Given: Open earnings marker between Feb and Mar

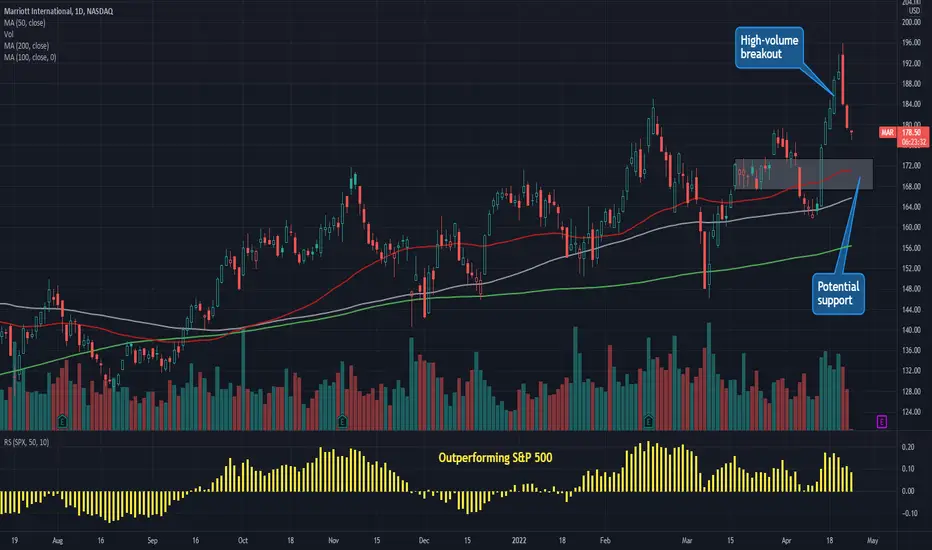Looking at the screenshot, I should pos(648,422).
